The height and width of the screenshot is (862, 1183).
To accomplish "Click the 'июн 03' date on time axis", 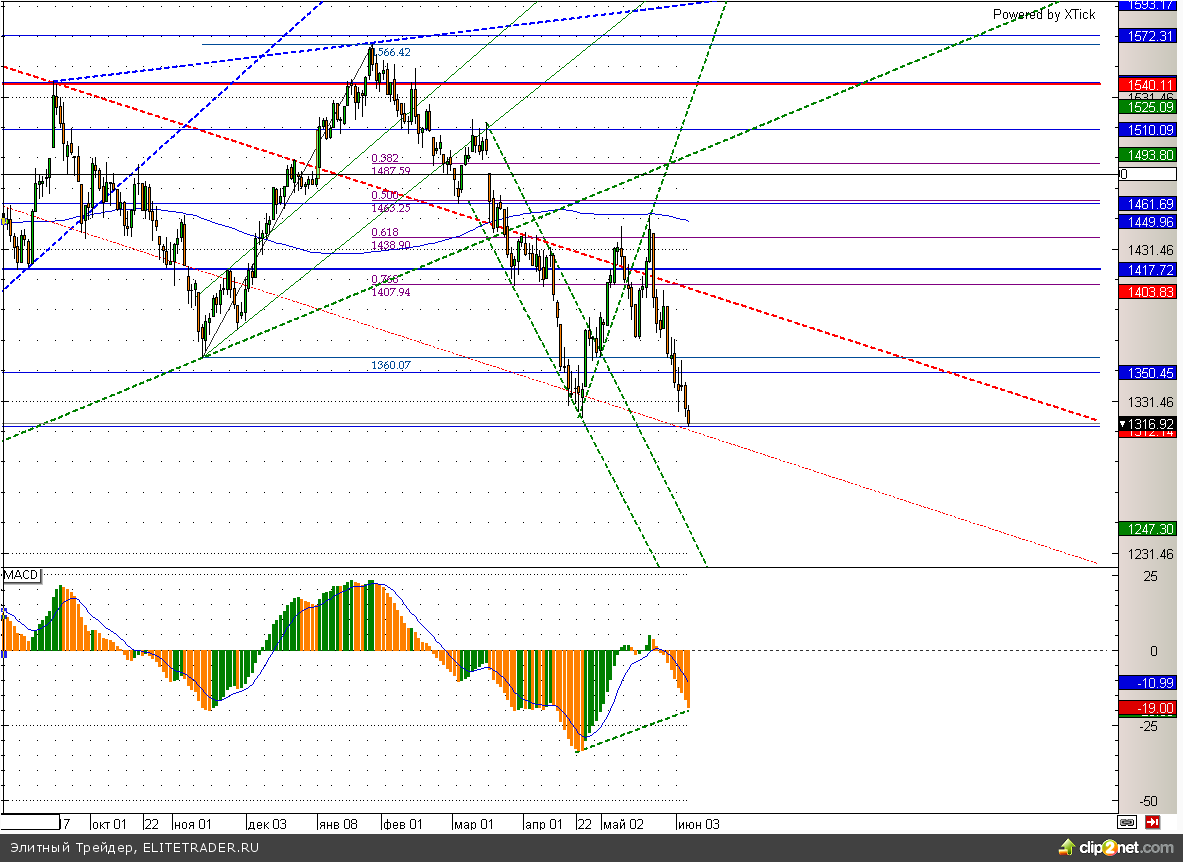I will coord(699,825).
